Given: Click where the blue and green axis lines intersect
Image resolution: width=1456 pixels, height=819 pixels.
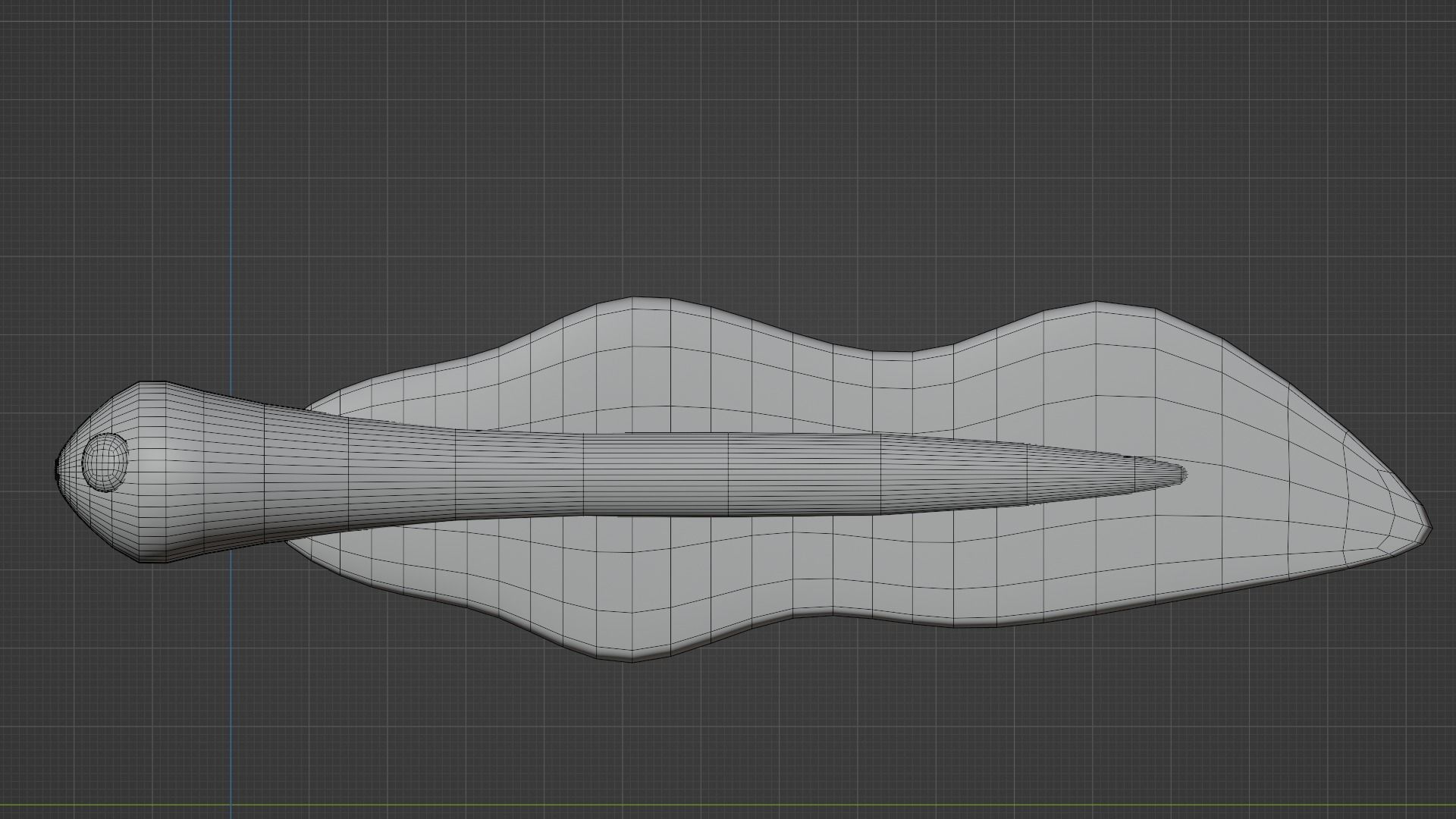Looking at the screenshot, I should [231, 805].
